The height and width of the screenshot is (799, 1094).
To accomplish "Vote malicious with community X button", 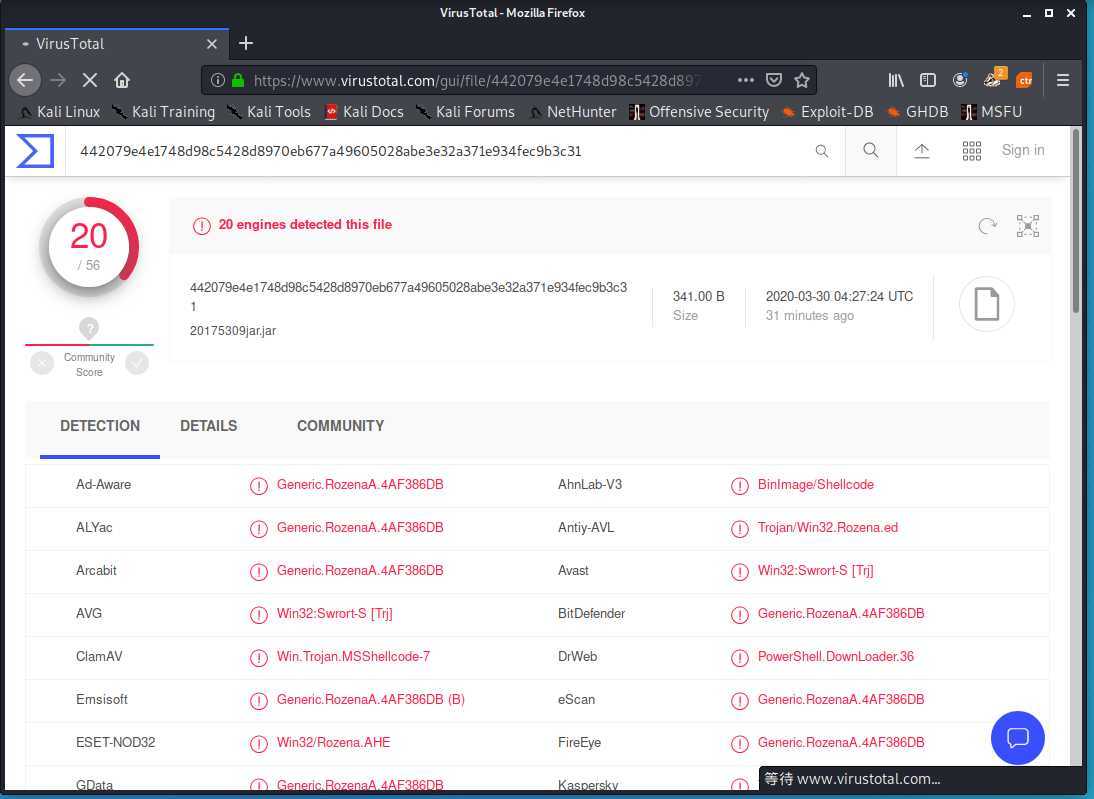I will click(x=42, y=363).
